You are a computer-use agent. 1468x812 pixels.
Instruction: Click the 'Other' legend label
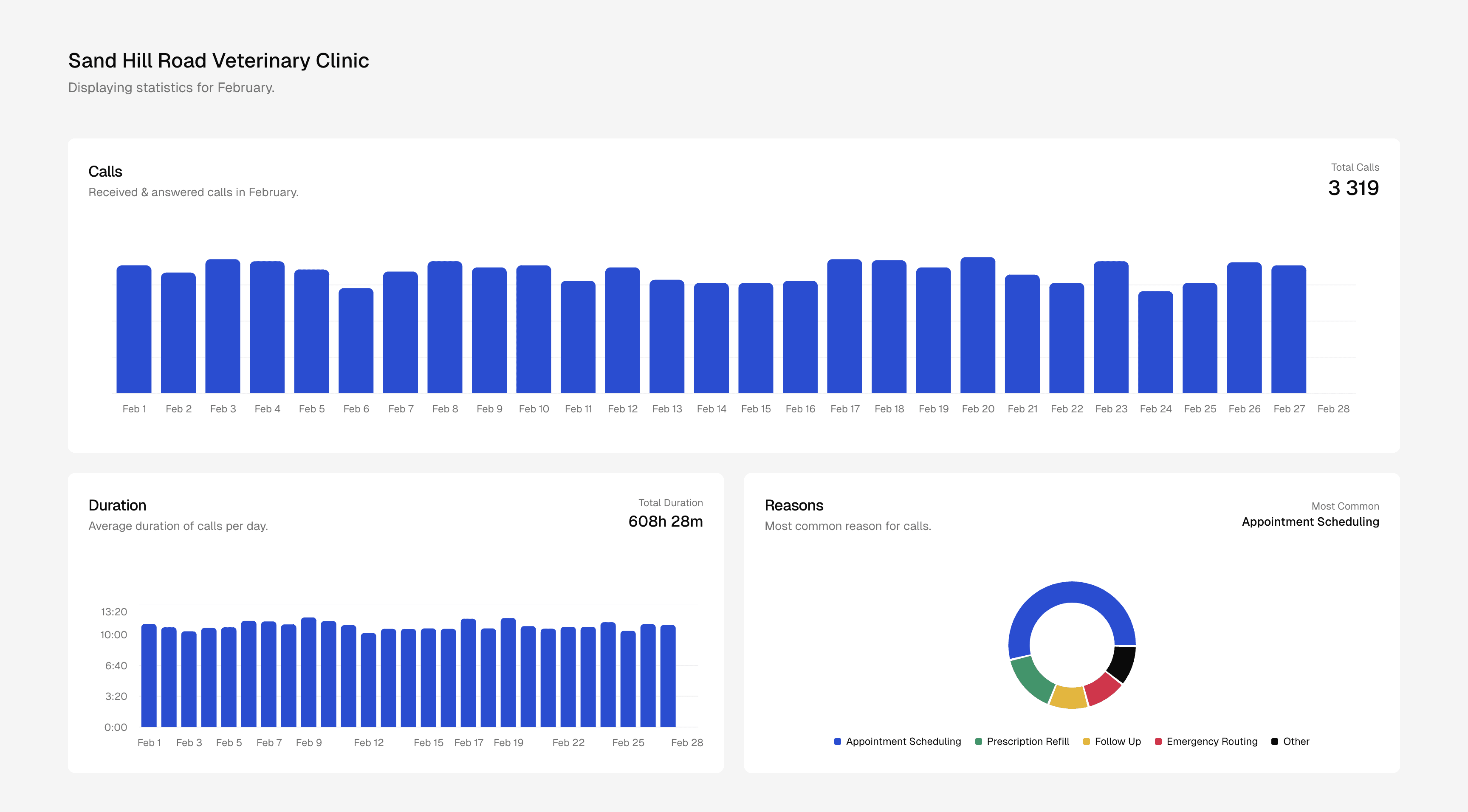click(1296, 742)
